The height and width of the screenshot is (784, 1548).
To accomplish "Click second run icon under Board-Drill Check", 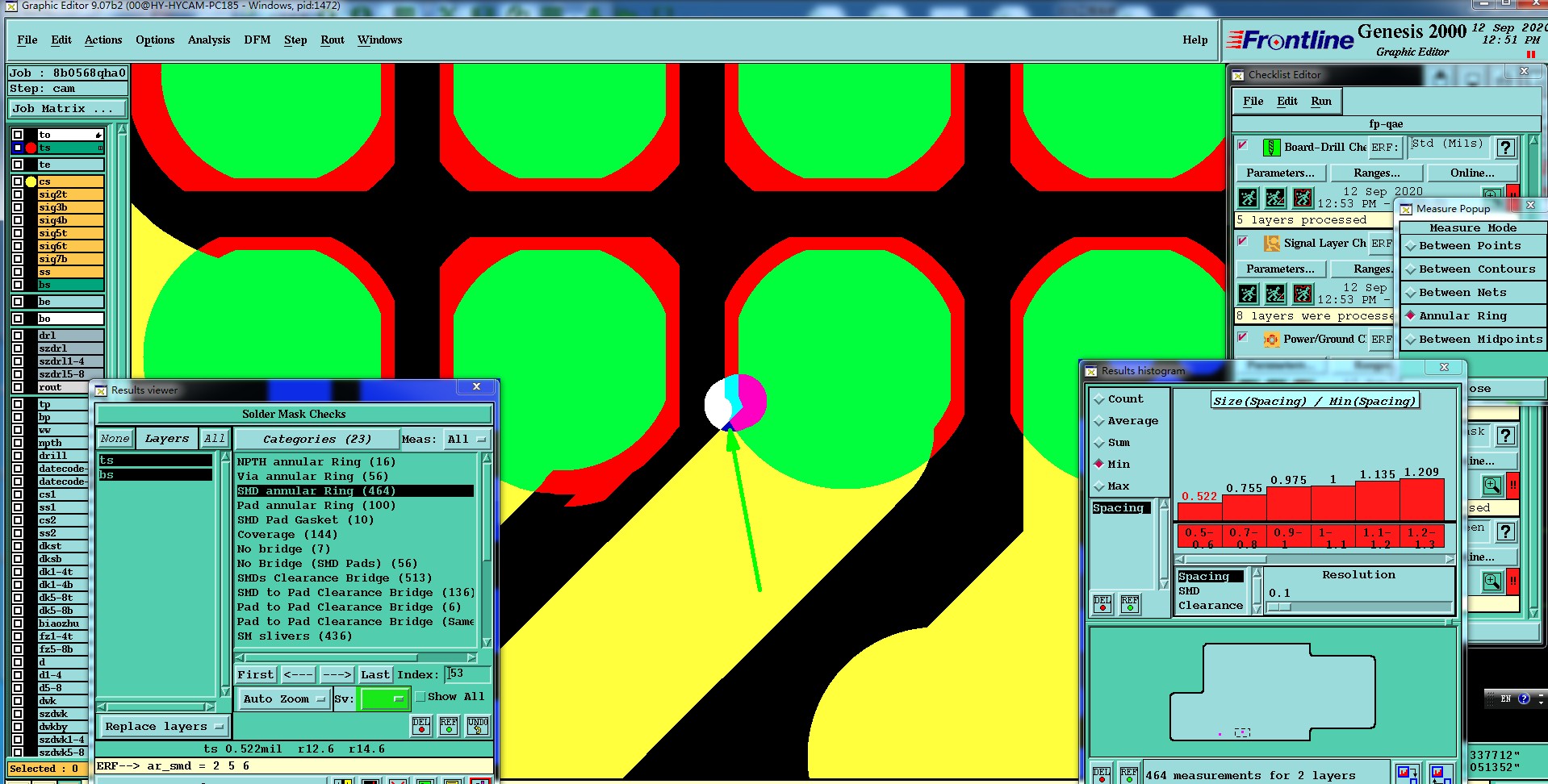I will click(x=1276, y=198).
